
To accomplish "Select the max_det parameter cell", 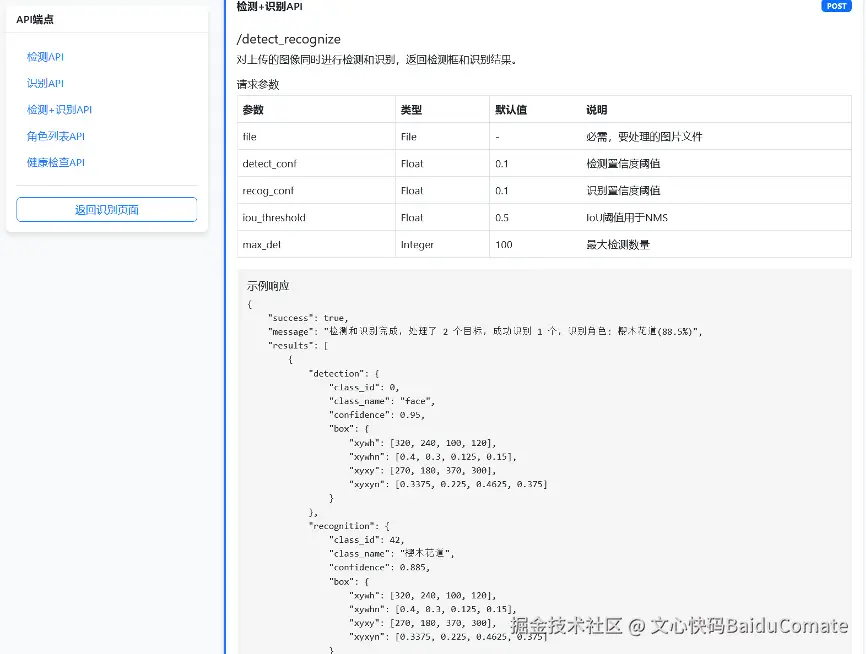I will [316, 245].
